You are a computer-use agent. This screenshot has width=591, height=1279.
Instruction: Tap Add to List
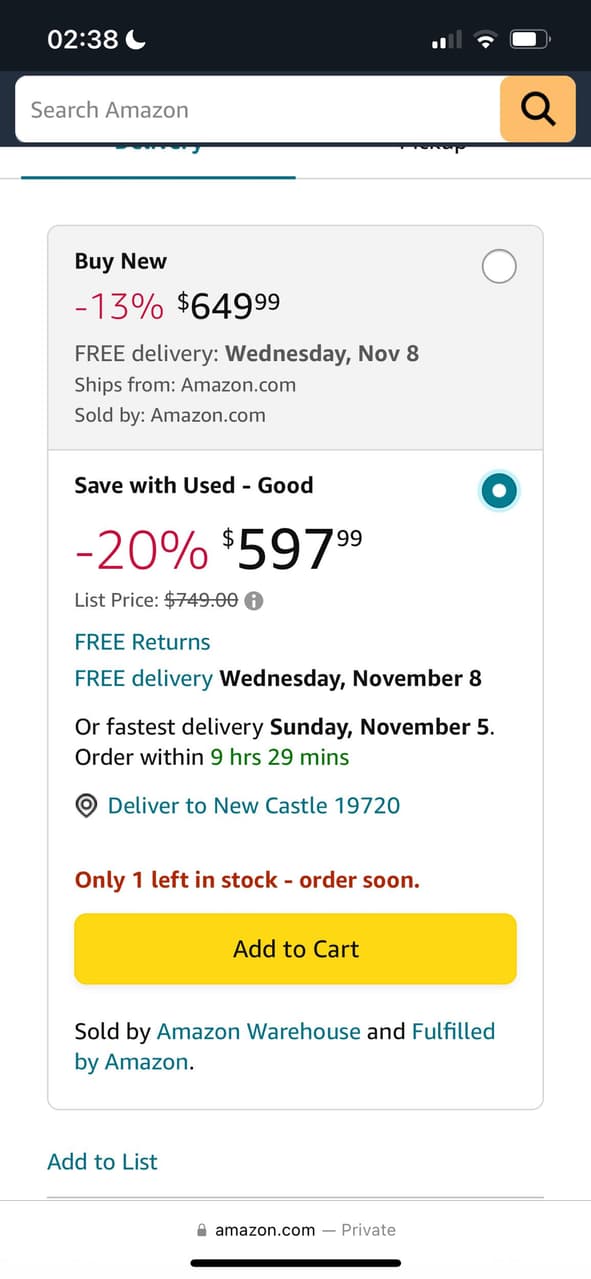(x=102, y=1161)
